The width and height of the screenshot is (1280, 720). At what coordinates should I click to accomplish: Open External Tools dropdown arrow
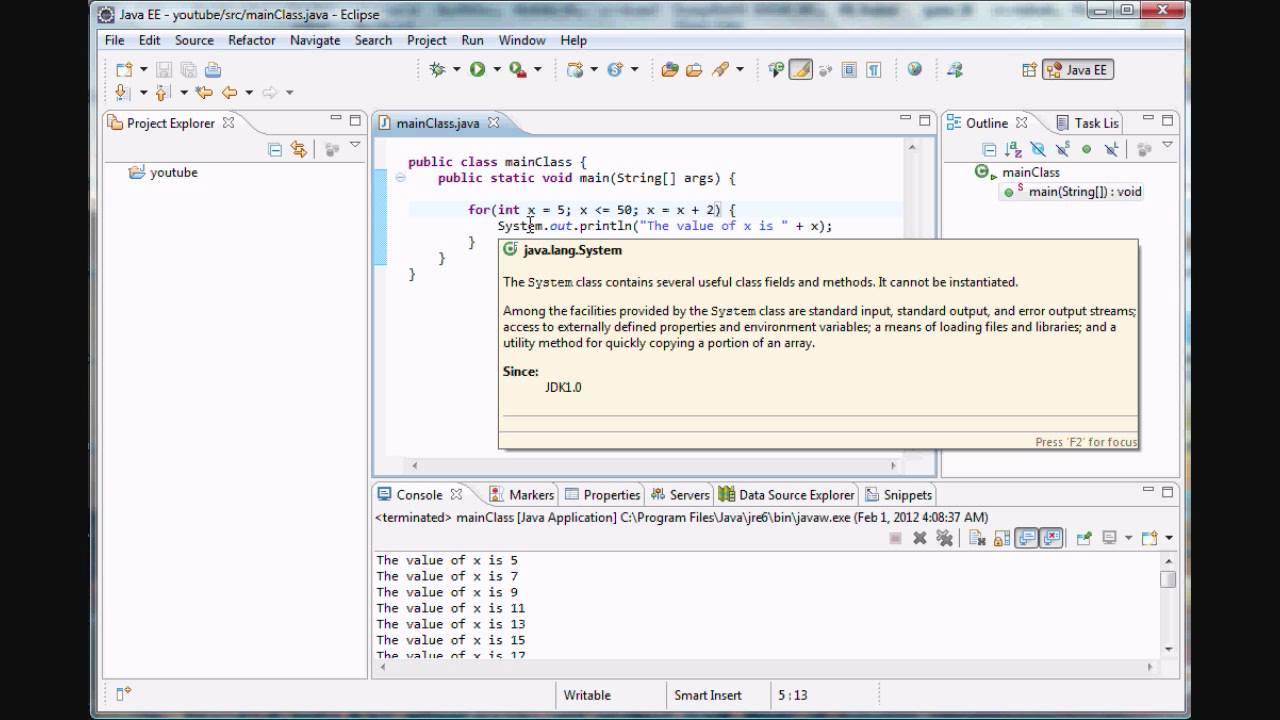[x=537, y=70]
